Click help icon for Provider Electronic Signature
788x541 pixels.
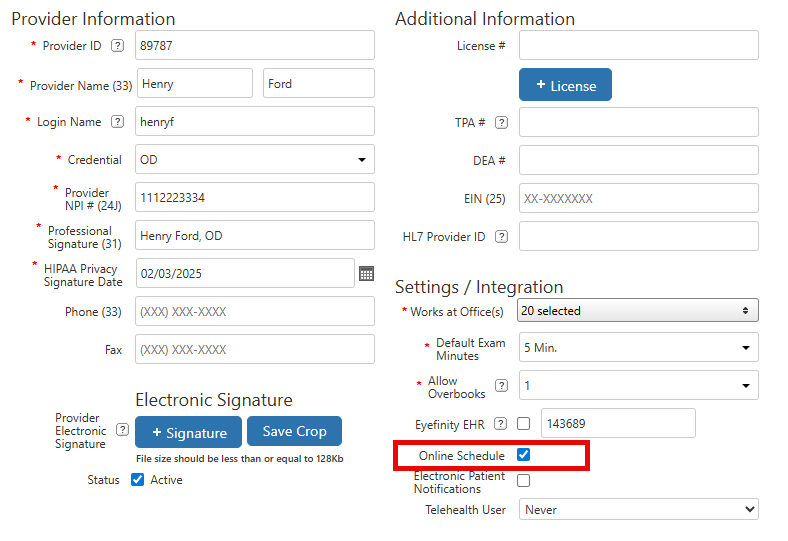pos(122,430)
